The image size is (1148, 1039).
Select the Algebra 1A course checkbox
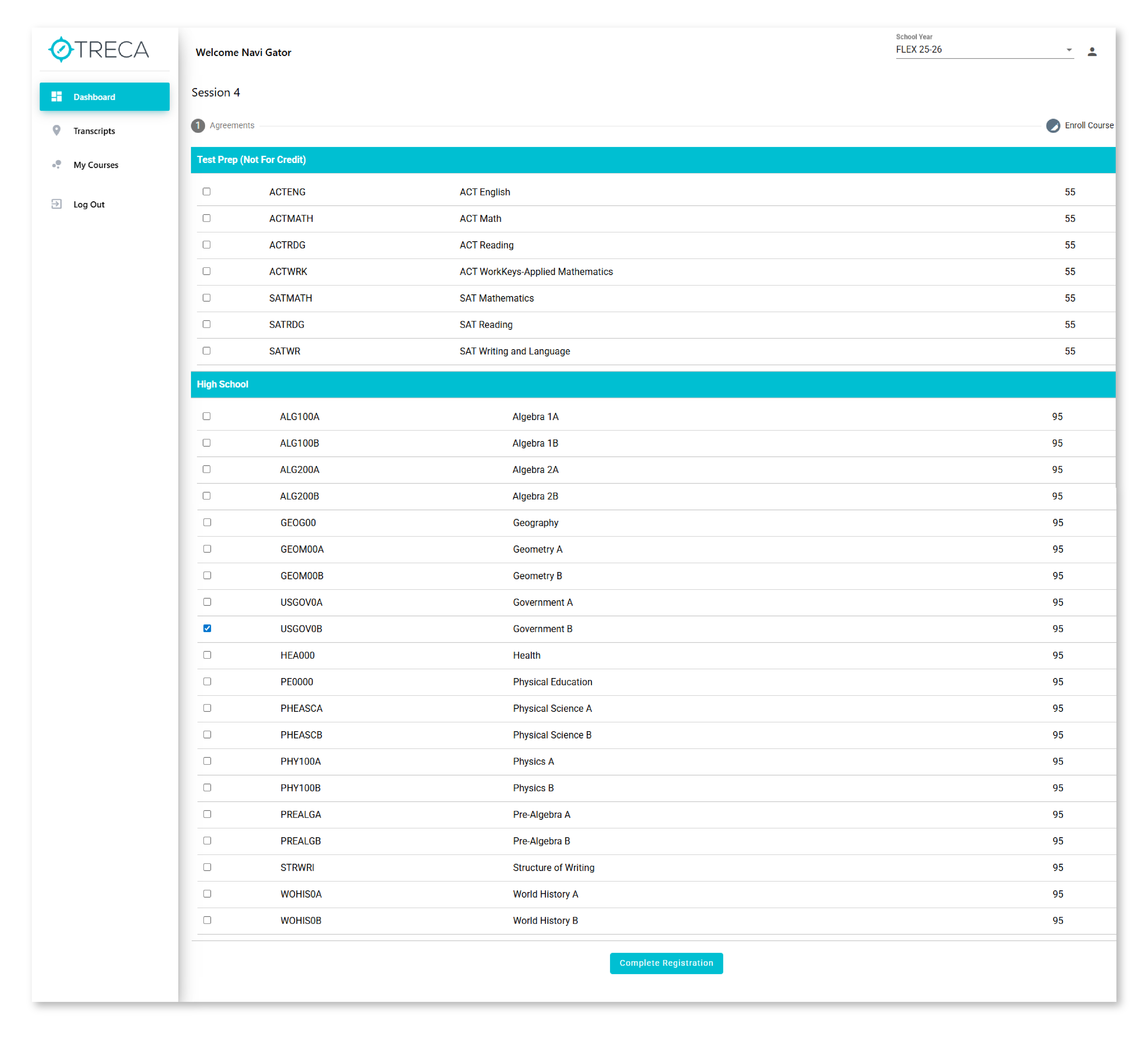(207, 416)
